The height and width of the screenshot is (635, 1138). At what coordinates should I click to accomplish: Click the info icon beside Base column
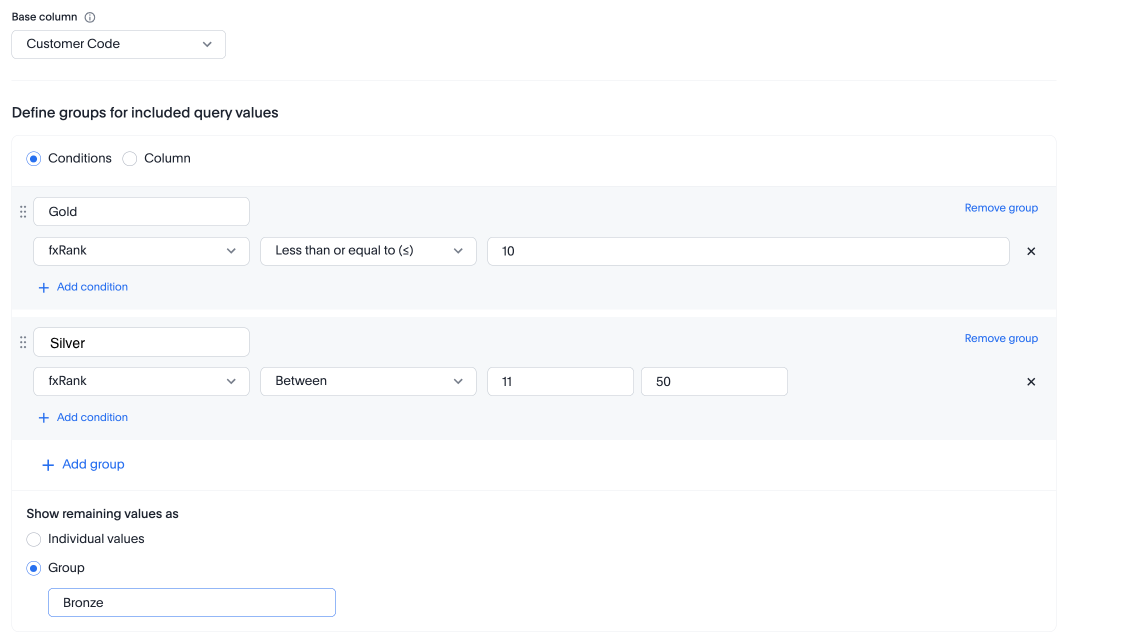coord(88,16)
